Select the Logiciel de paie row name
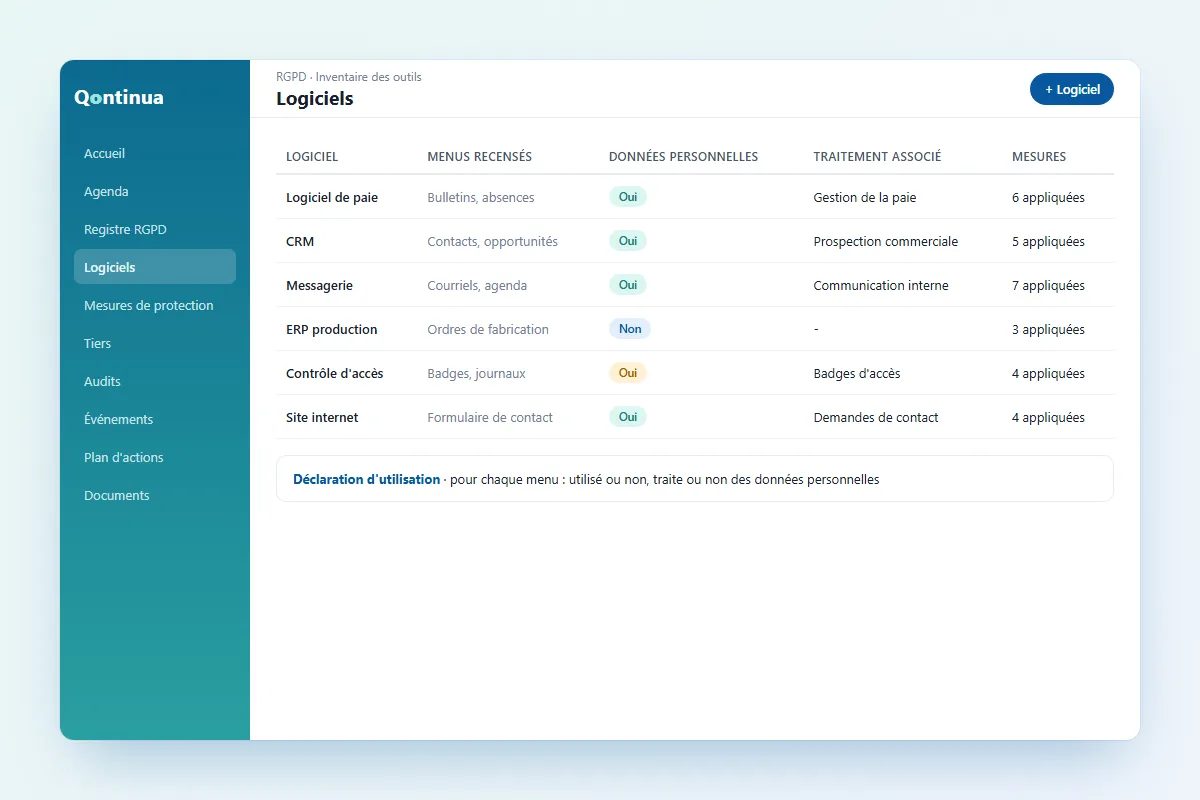The image size is (1200, 800). coord(332,198)
